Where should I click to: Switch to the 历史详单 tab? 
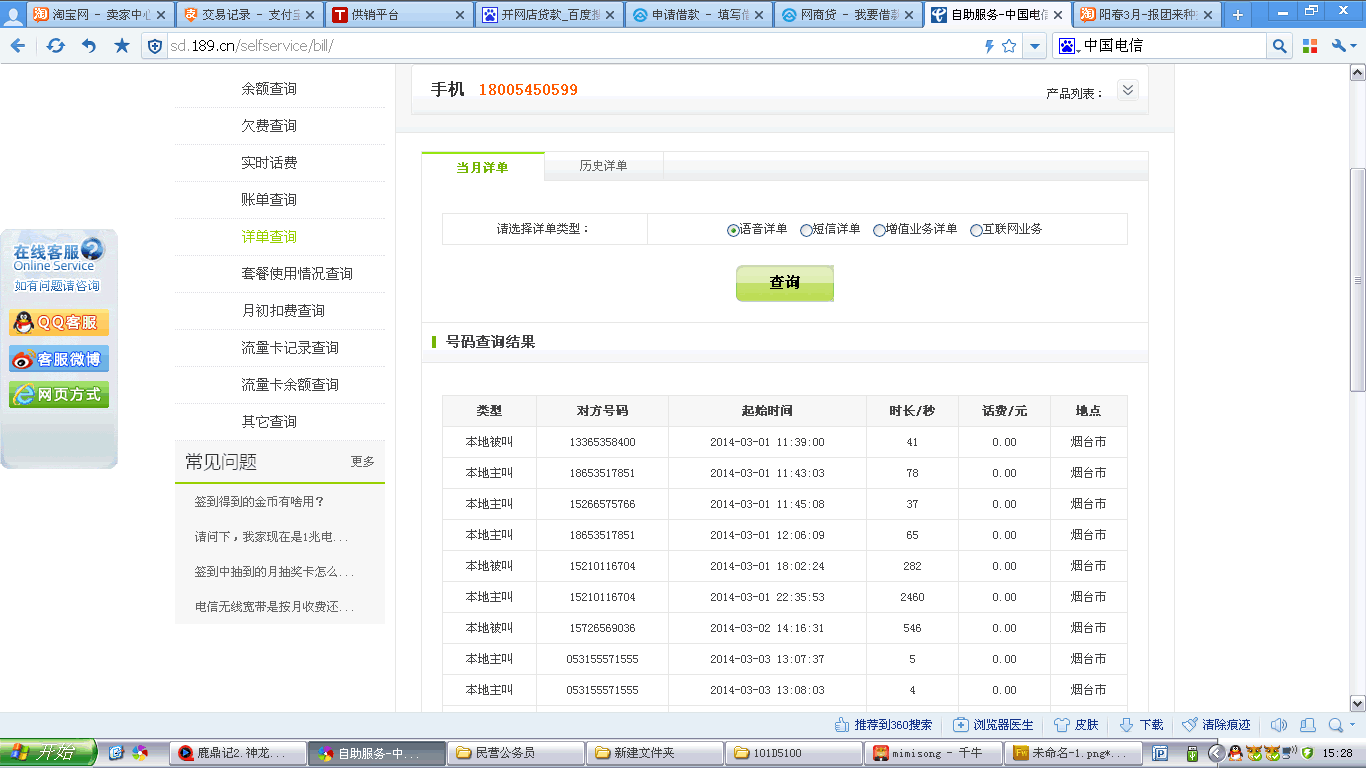pyautogui.click(x=603, y=166)
